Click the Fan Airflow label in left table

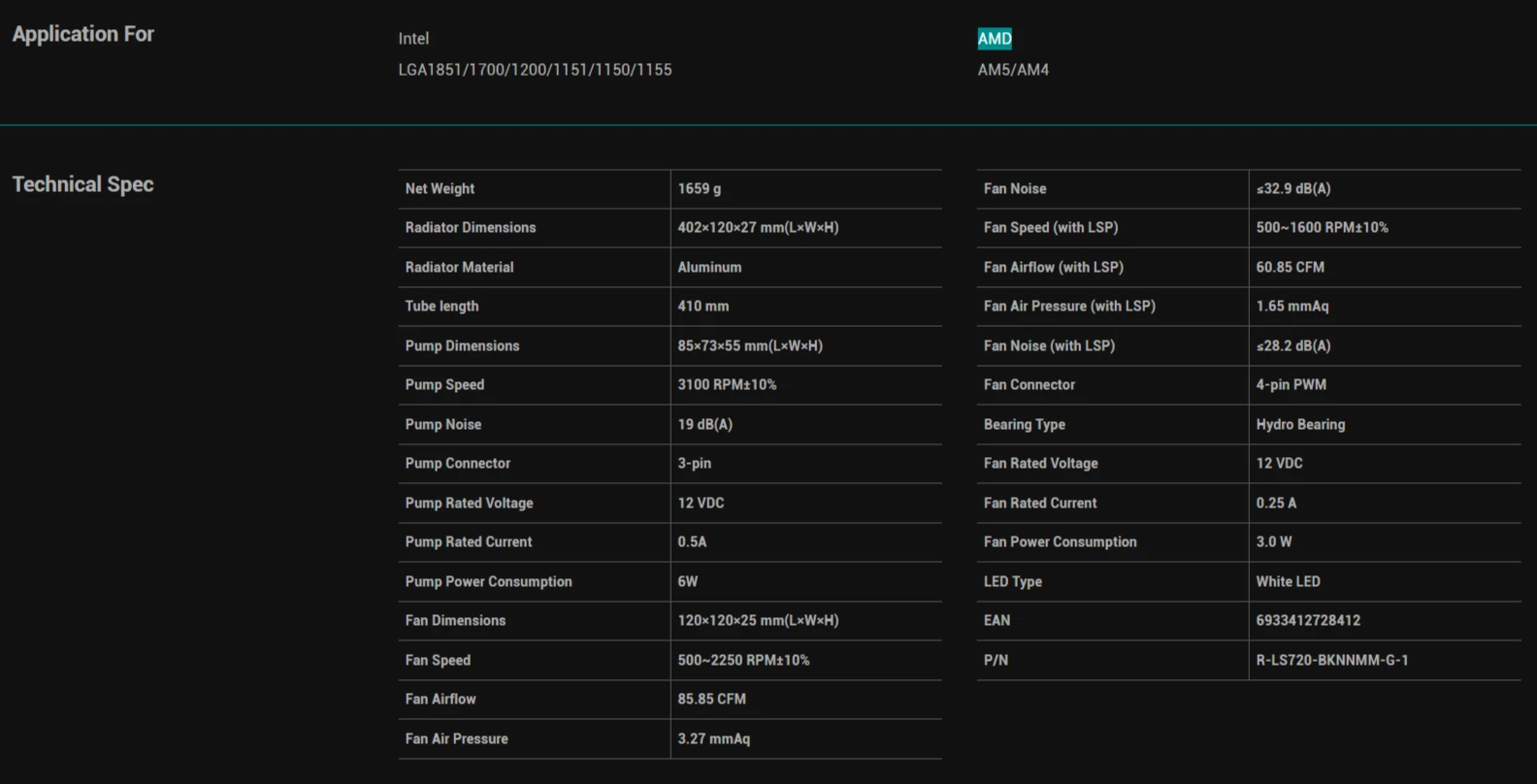[441, 700]
